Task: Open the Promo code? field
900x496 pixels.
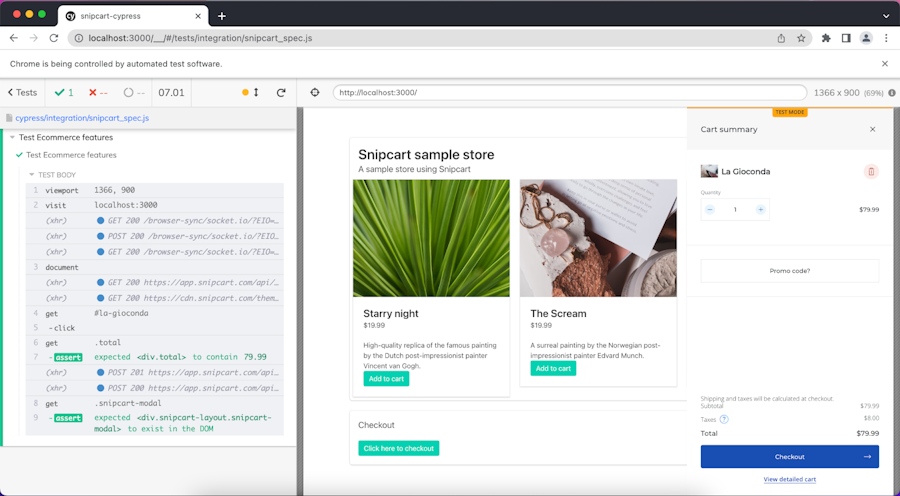Action: [x=789, y=271]
